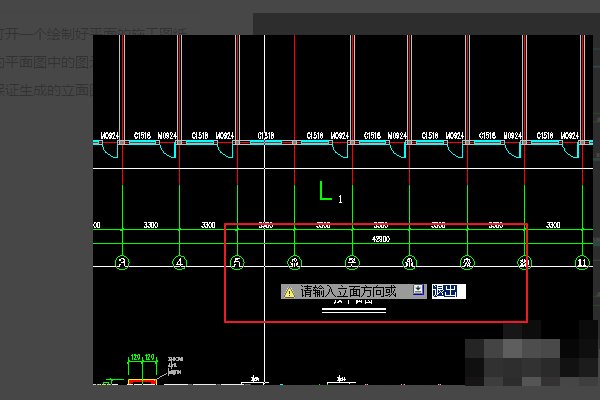Image resolution: width=600 pixels, height=400 pixels.
Task: Click the highlighted 退出 input box
Action: 447,291
